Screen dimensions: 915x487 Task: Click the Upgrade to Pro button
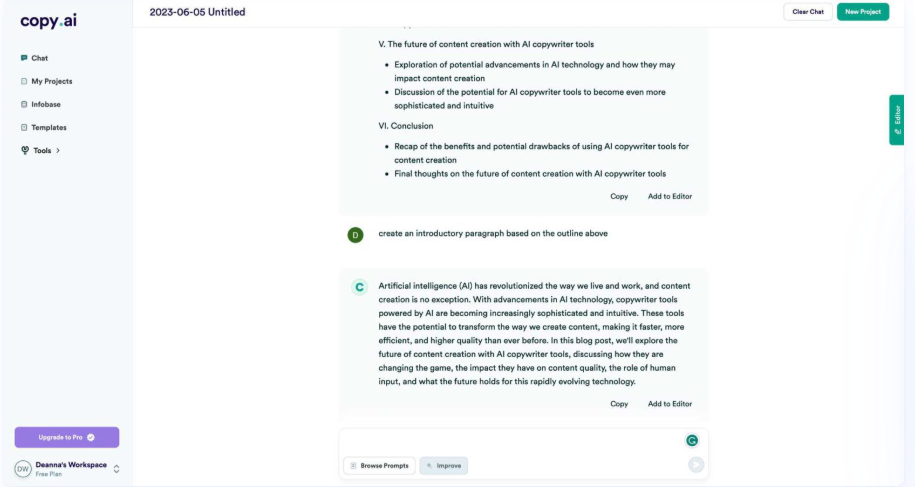pyautogui.click(x=66, y=437)
